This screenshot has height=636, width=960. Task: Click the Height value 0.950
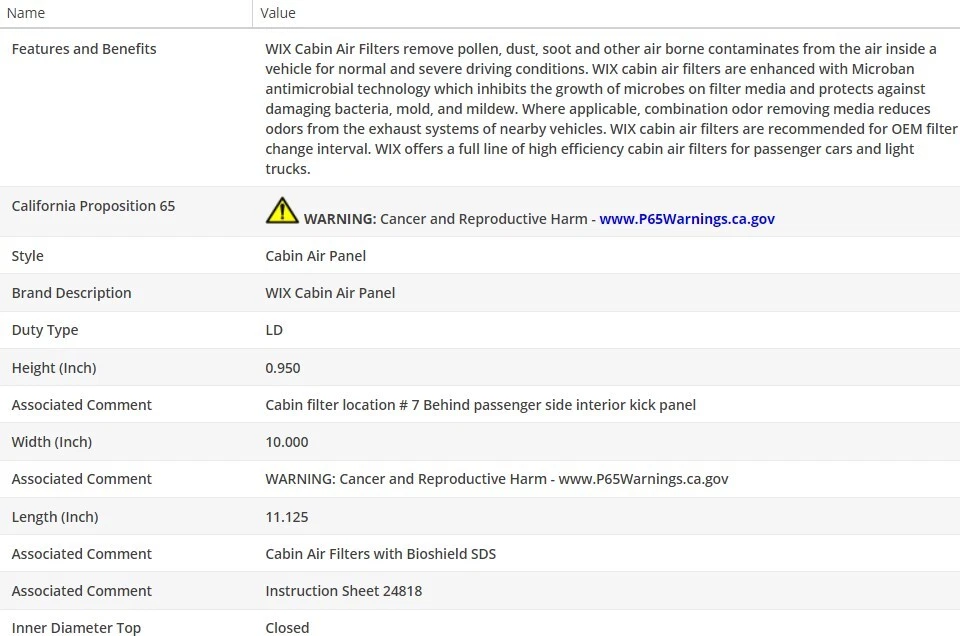pyautogui.click(x=283, y=368)
